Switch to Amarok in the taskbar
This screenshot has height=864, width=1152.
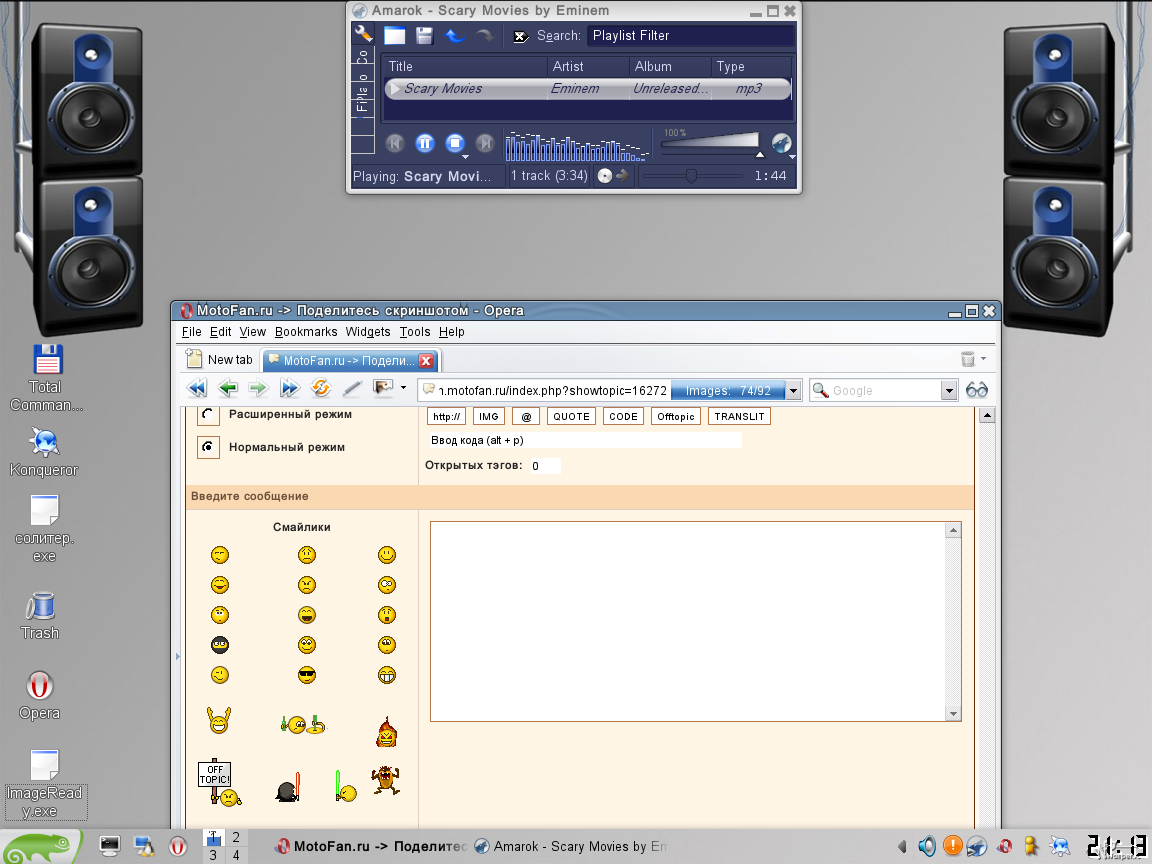572,846
